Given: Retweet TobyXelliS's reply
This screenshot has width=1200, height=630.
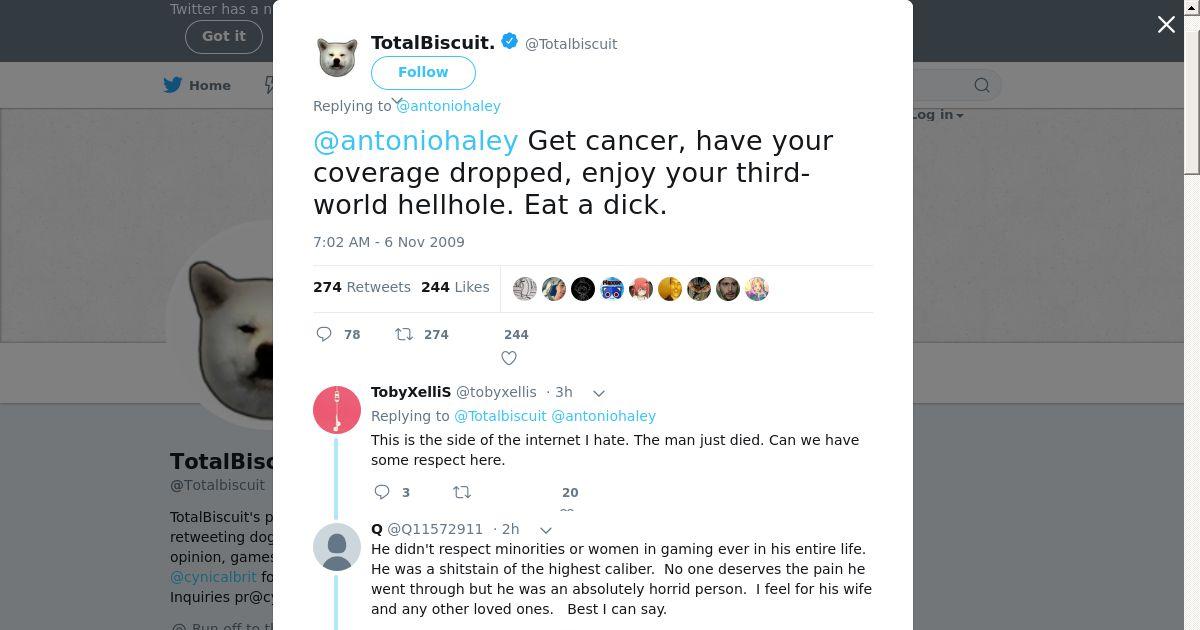Looking at the screenshot, I should point(462,492).
